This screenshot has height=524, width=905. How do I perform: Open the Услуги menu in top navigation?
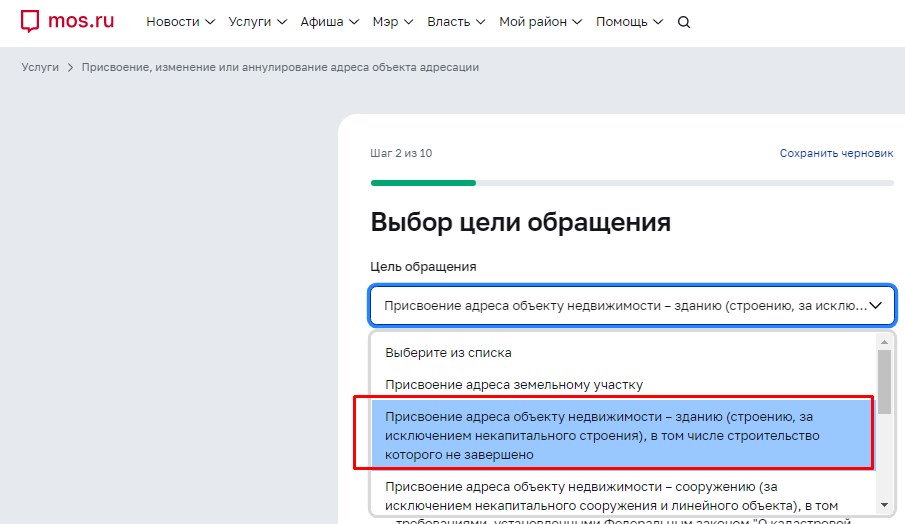(x=257, y=22)
